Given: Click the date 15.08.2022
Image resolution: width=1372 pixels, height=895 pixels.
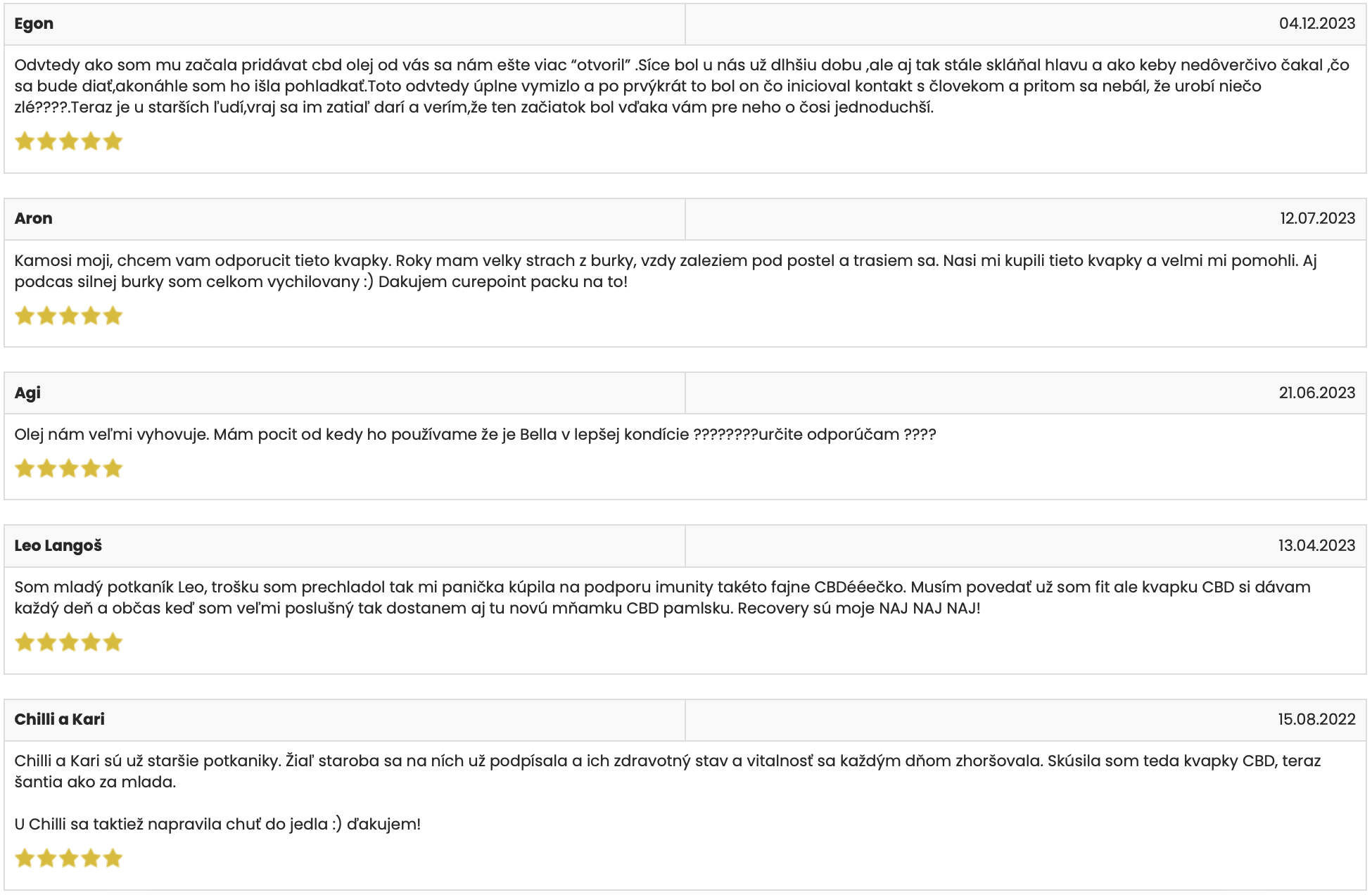Looking at the screenshot, I should [1317, 719].
